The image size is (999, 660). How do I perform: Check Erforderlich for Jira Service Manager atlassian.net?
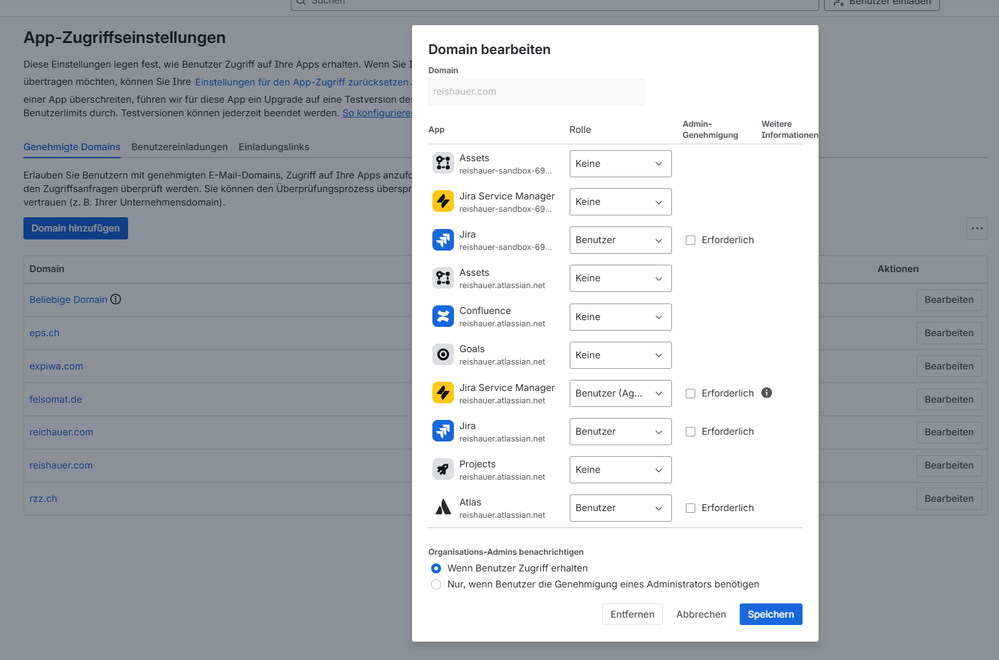click(x=690, y=393)
